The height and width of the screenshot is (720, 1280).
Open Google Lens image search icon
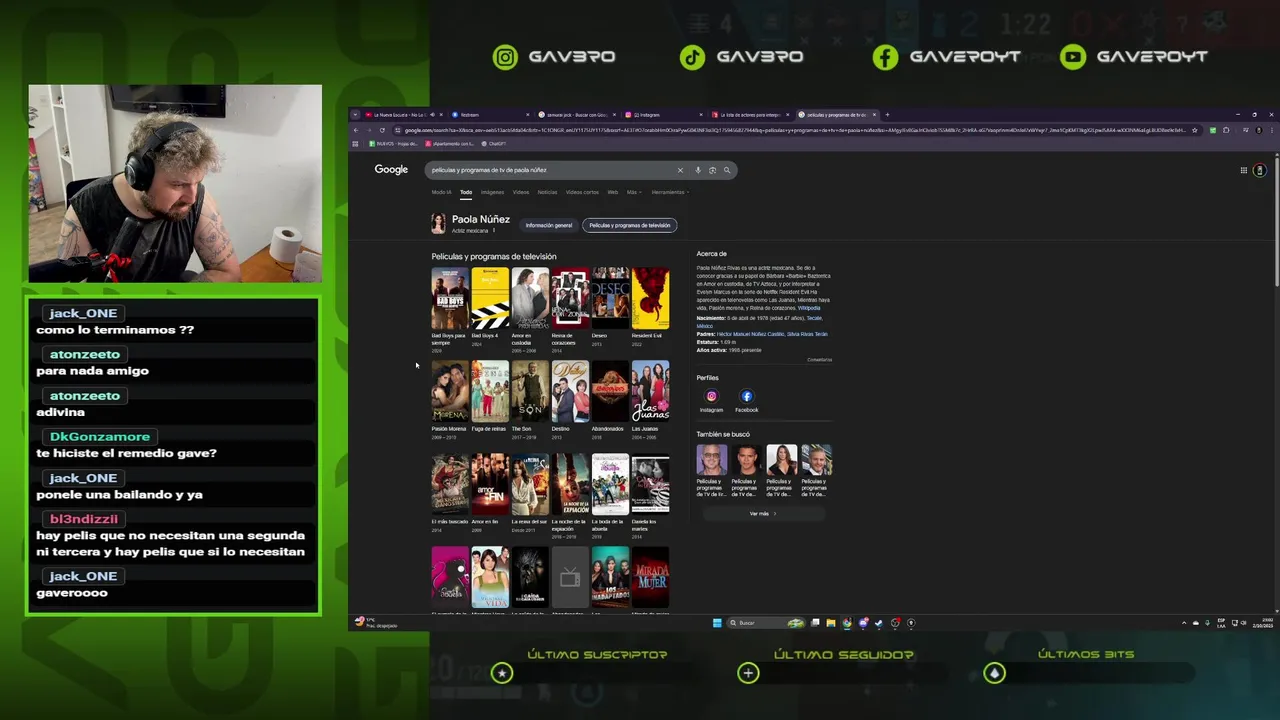point(712,170)
